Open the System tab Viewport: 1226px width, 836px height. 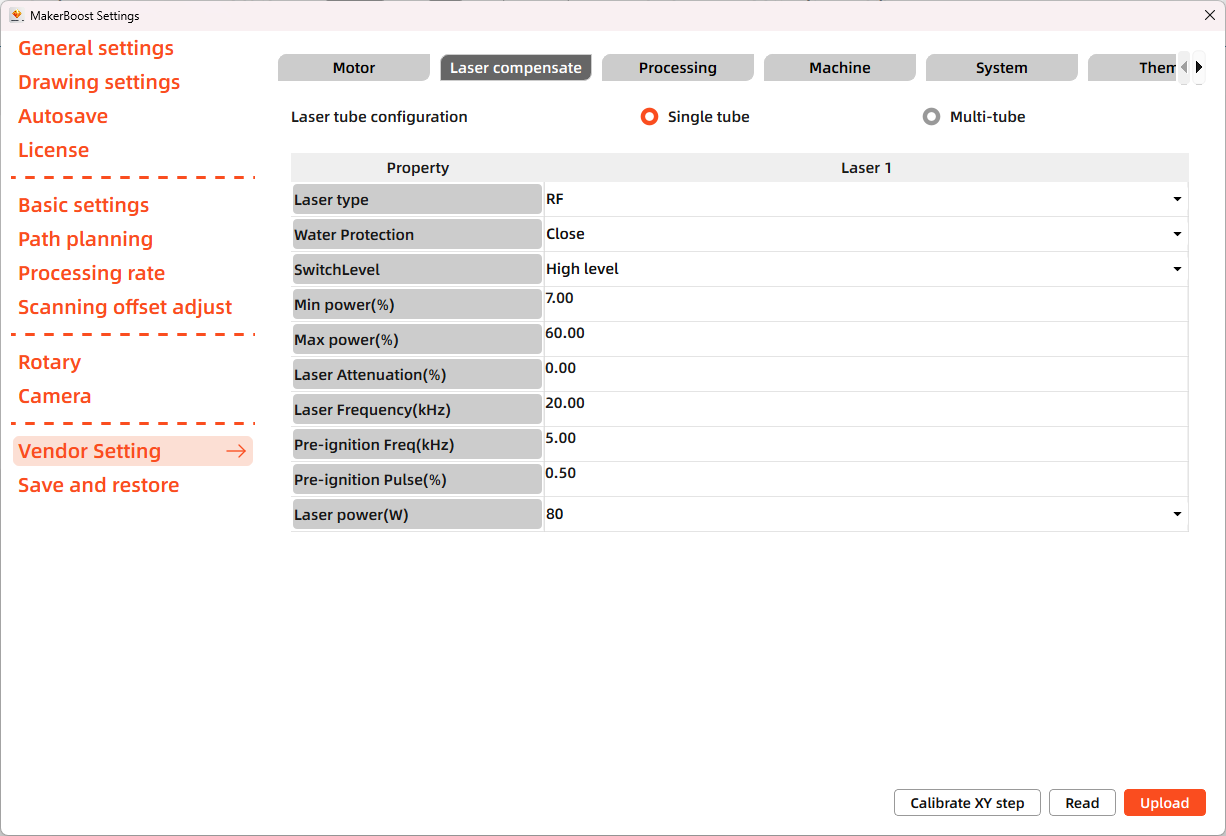pos(1001,67)
